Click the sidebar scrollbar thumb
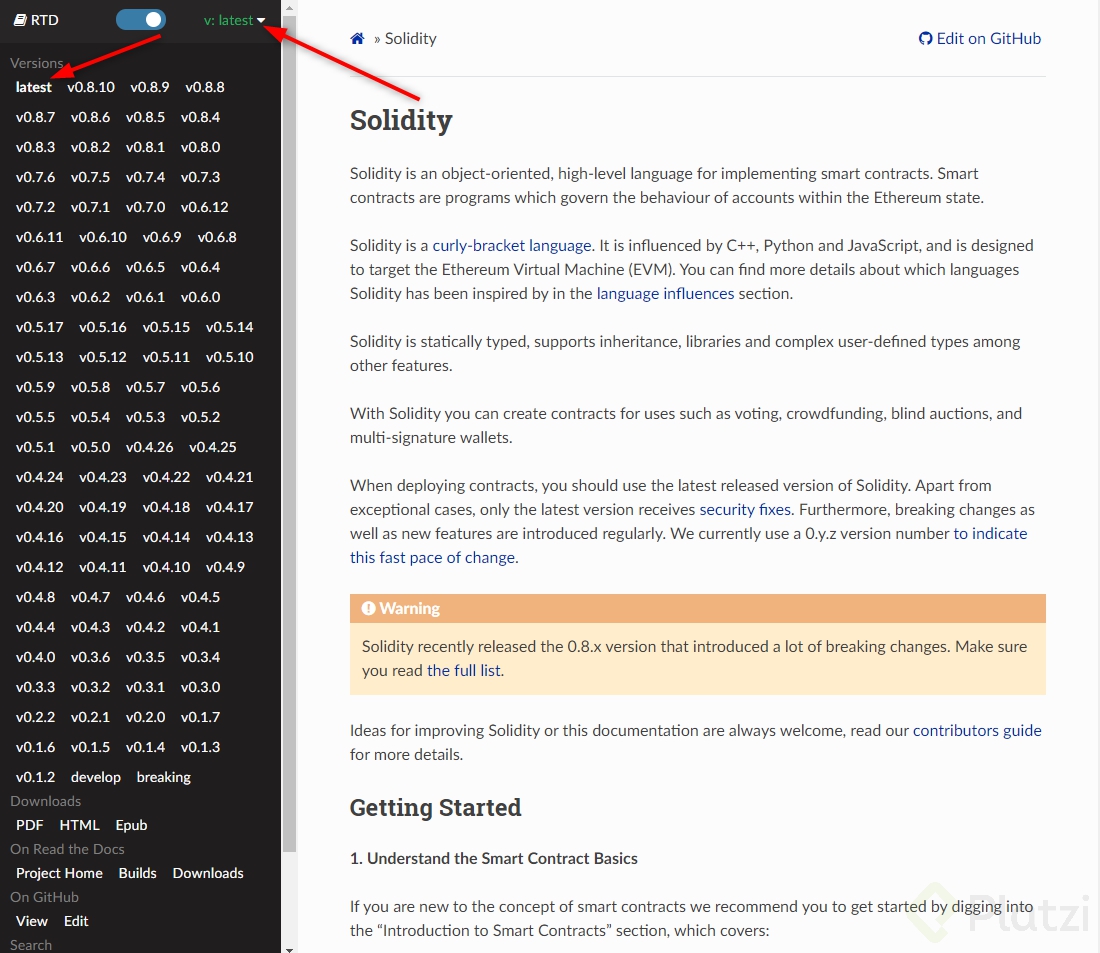 coord(289,435)
